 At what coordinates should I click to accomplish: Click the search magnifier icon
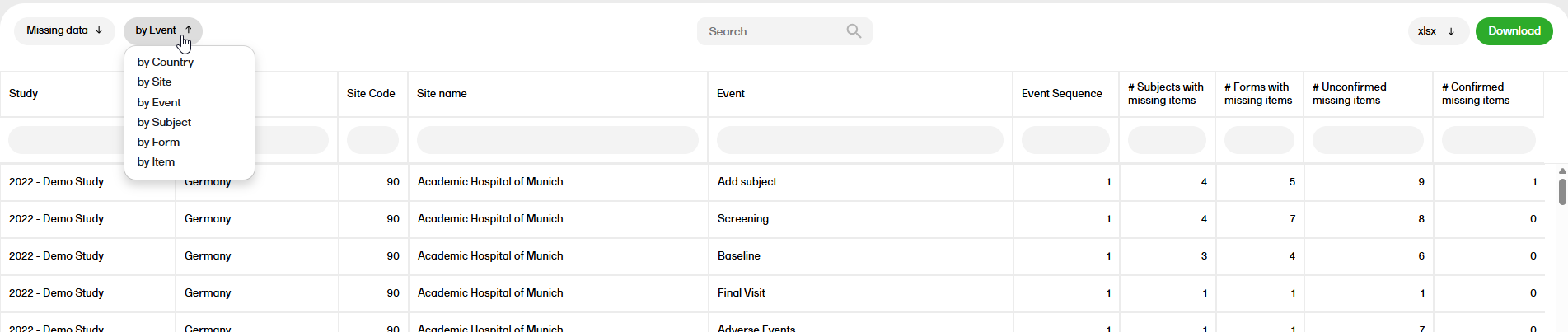pyautogui.click(x=854, y=31)
